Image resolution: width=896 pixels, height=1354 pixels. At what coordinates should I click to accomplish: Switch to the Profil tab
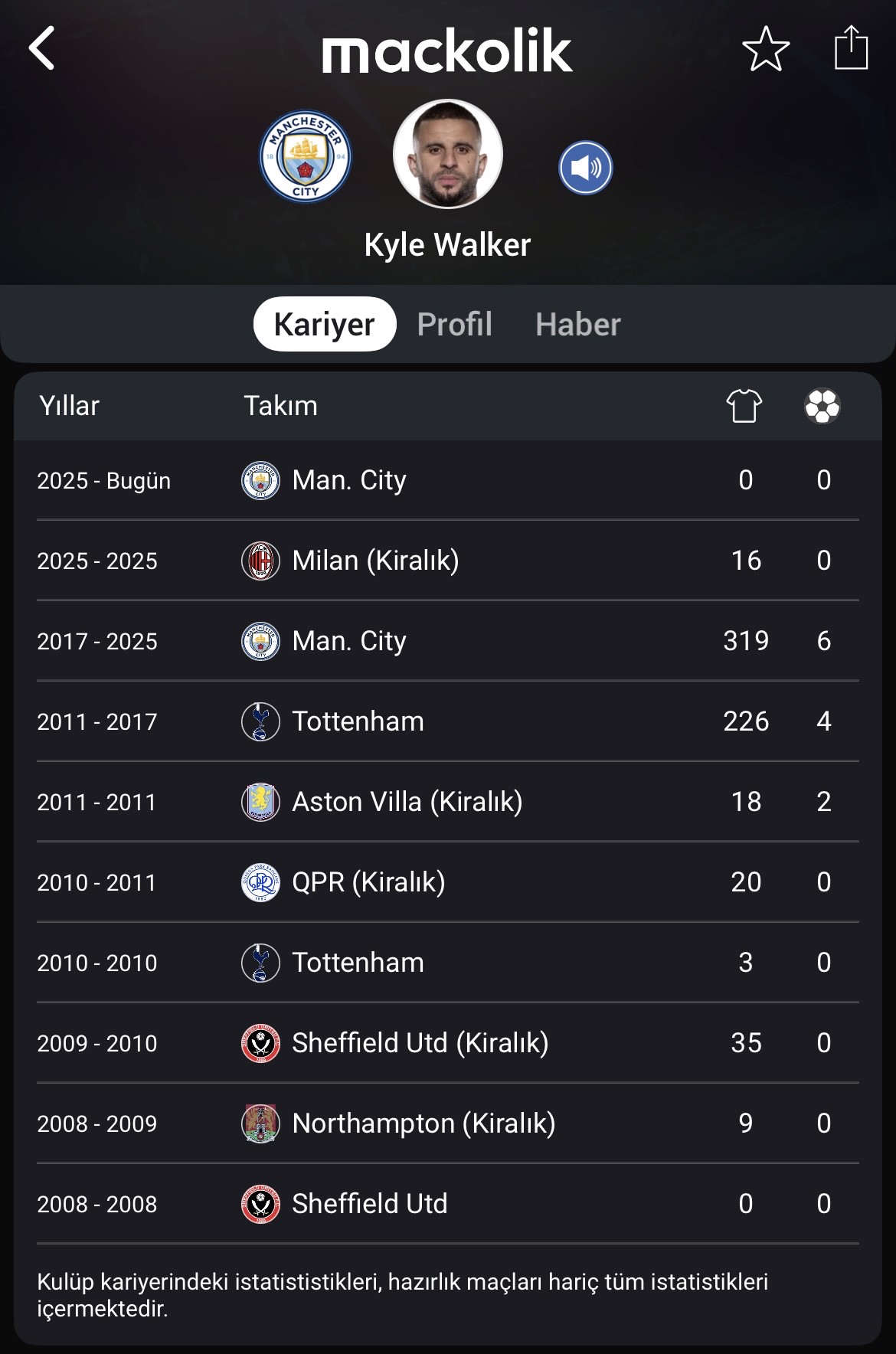pos(454,324)
